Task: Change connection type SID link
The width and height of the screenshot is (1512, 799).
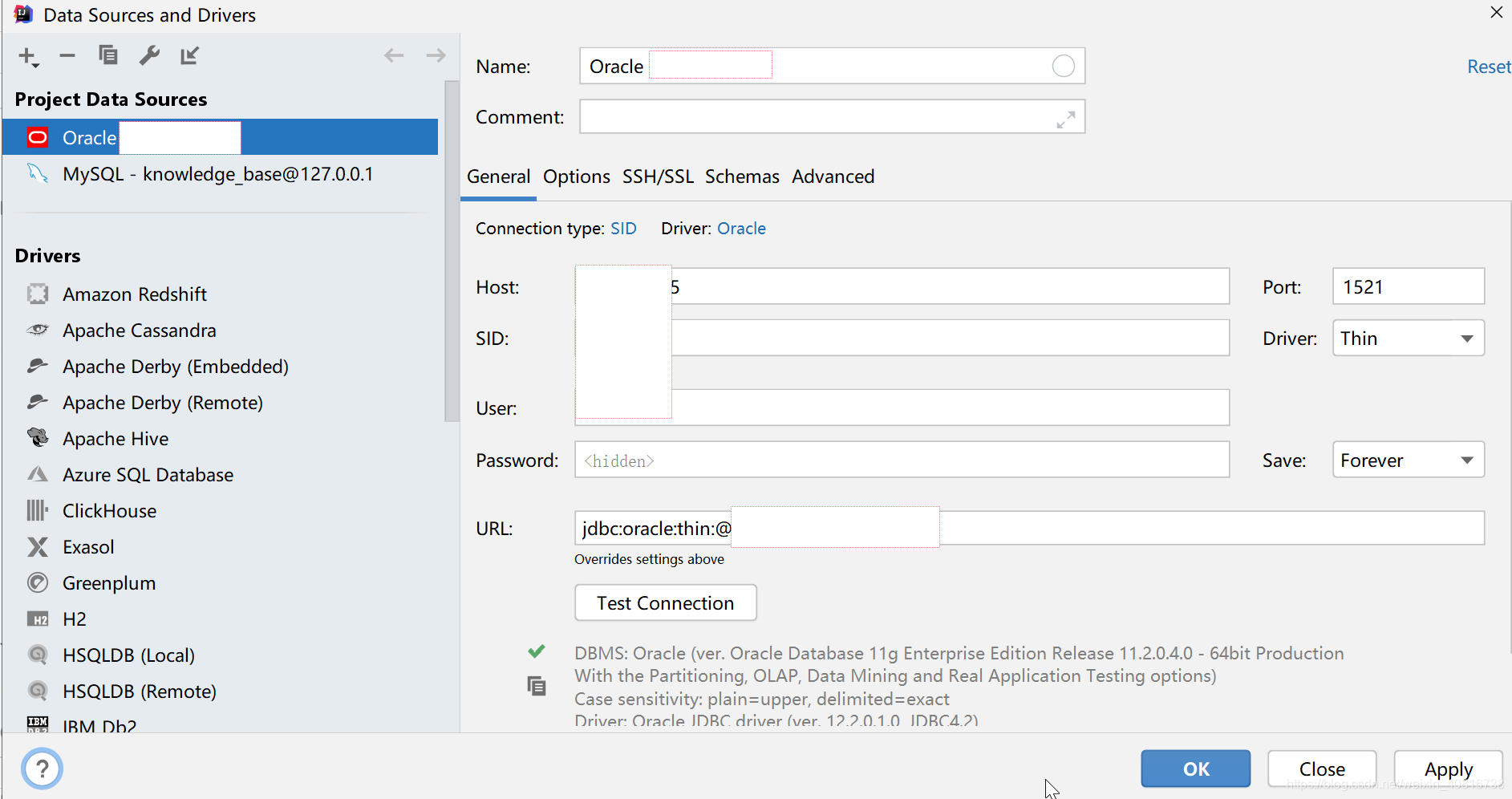Action: coord(623,229)
